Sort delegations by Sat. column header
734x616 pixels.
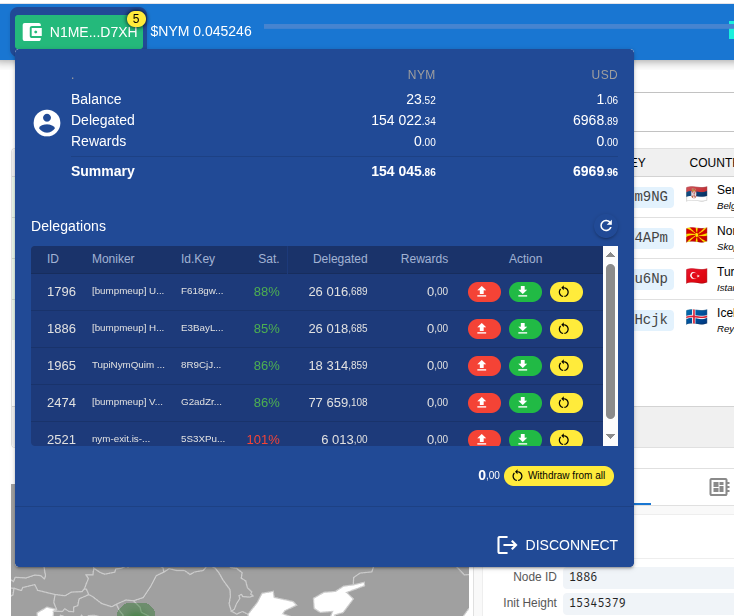click(268, 259)
